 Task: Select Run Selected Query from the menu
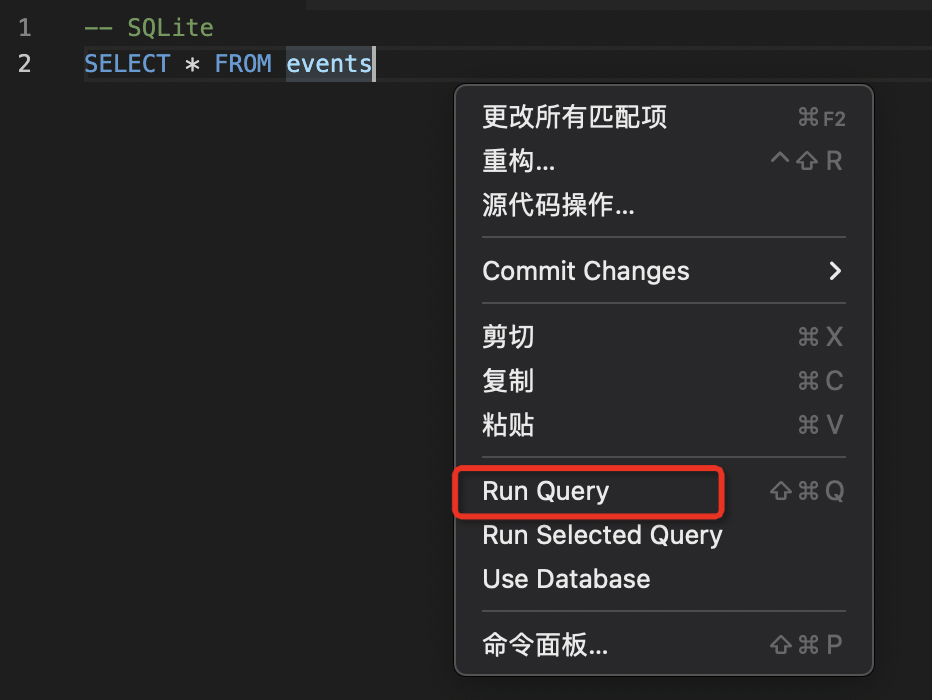click(601, 535)
